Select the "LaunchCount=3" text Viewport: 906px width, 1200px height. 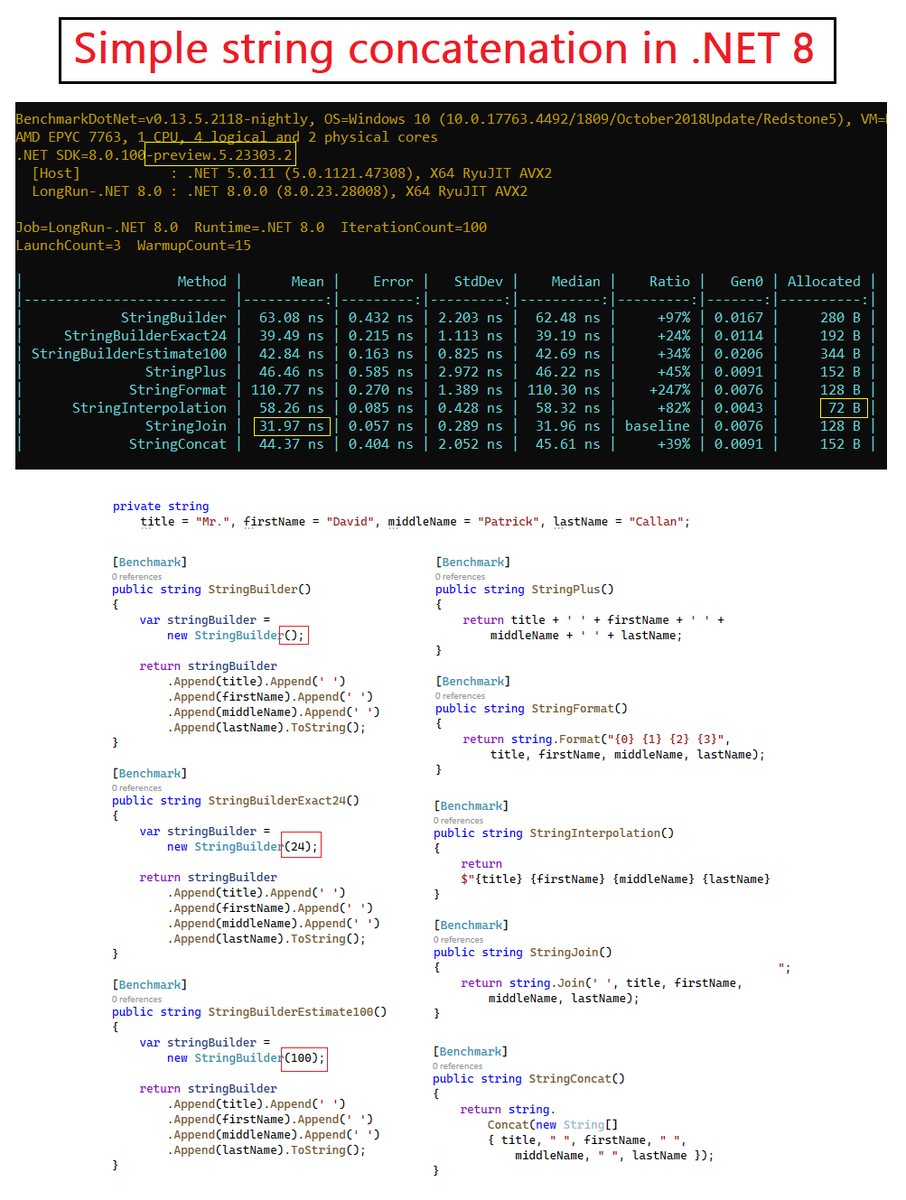pyautogui.click(x=69, y=245)
